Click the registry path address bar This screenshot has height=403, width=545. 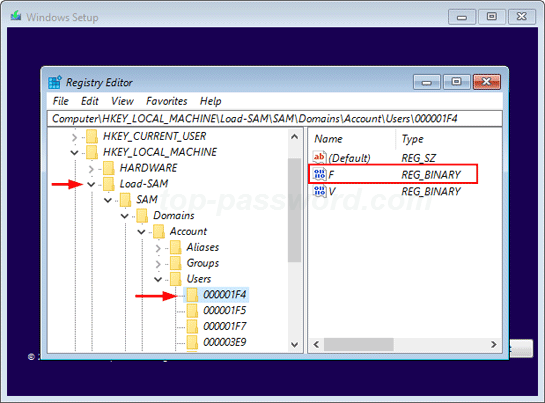tap(275, 119)
